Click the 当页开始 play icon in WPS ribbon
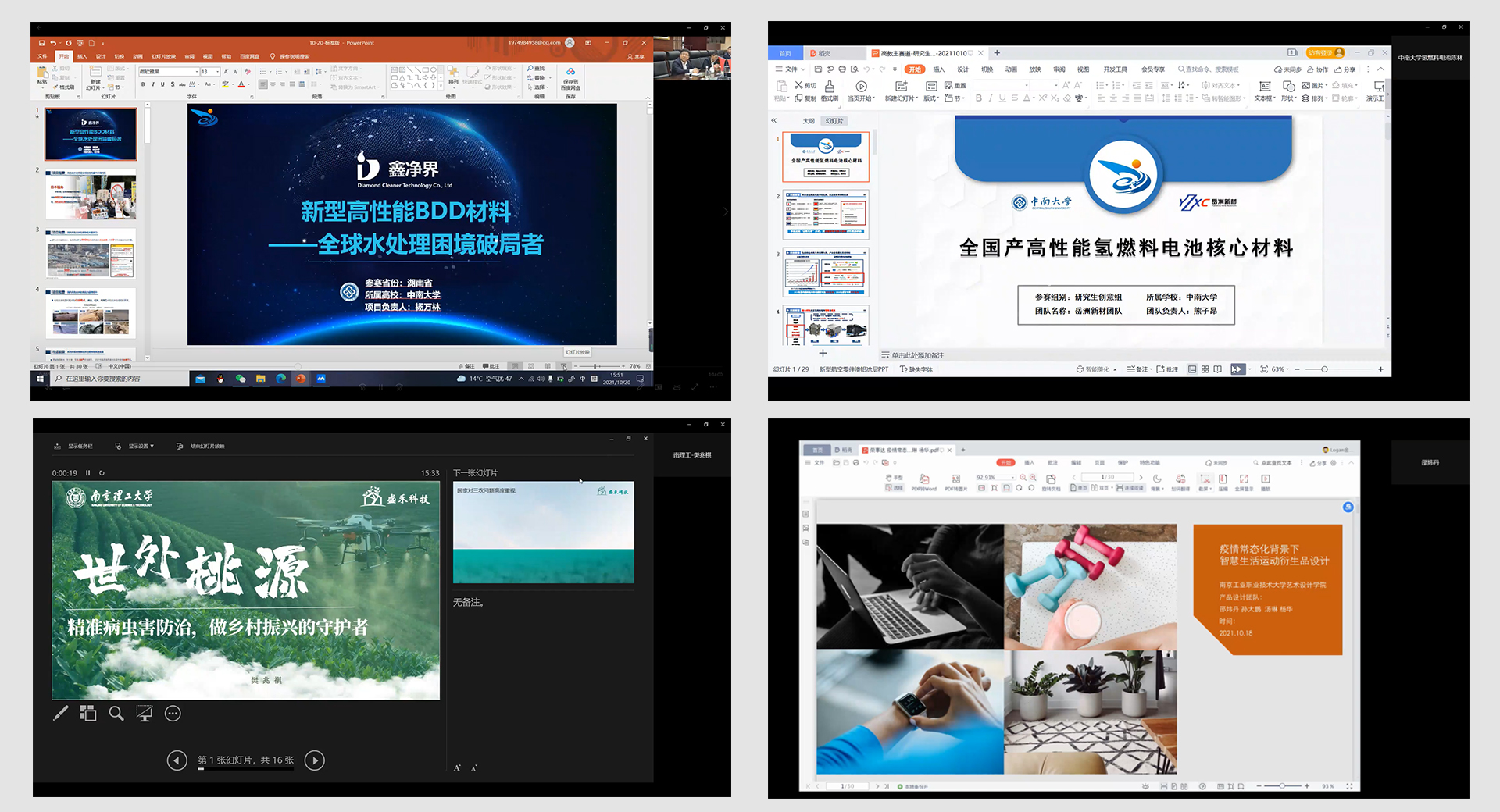This screenshot has height=812, width=1500. 861,87
